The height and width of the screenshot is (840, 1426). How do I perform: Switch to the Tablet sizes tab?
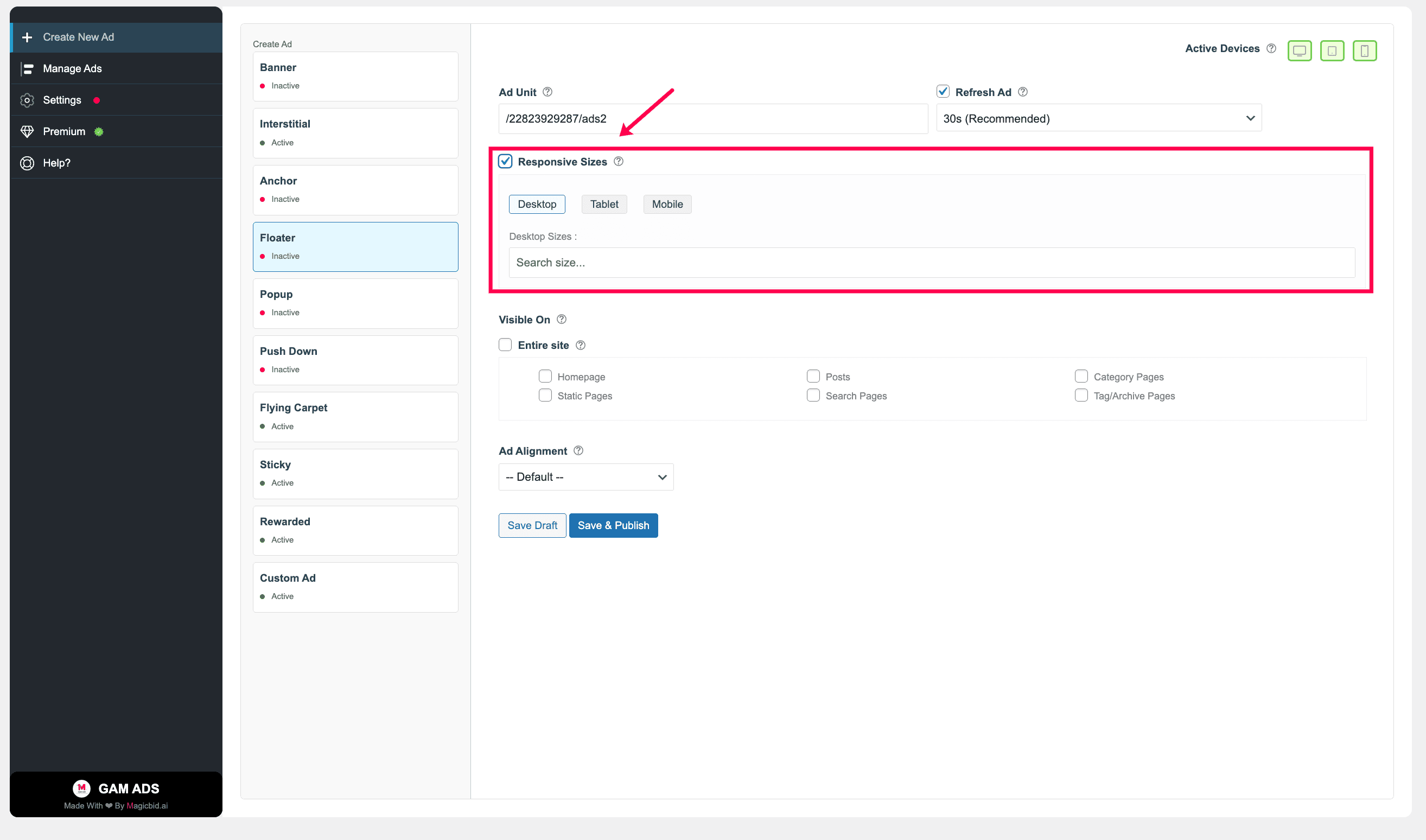pos(604,205)
